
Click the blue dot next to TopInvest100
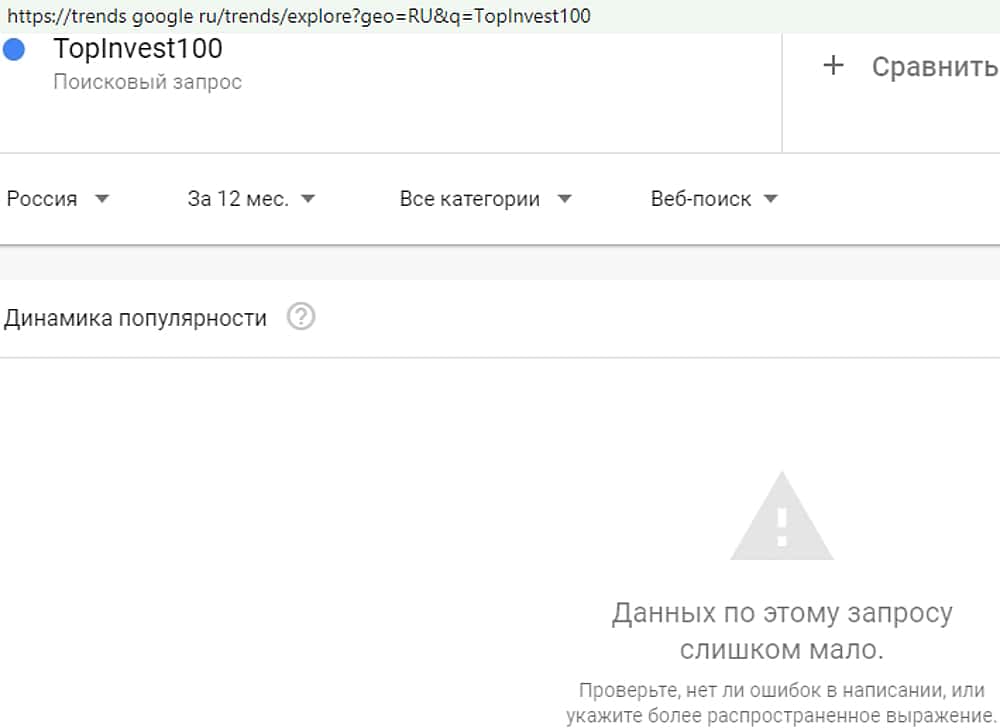pos(14,49)
